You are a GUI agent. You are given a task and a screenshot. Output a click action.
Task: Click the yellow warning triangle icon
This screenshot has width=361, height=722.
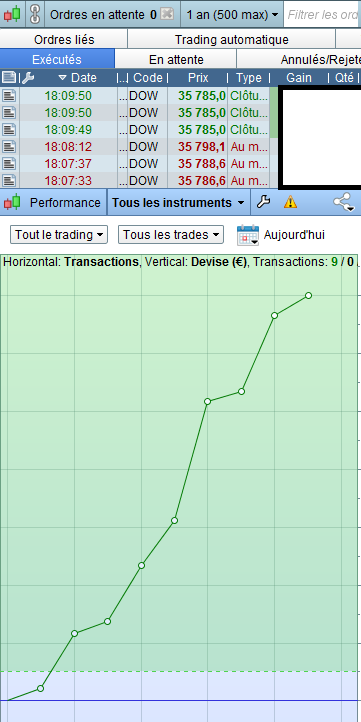[290, 202]
